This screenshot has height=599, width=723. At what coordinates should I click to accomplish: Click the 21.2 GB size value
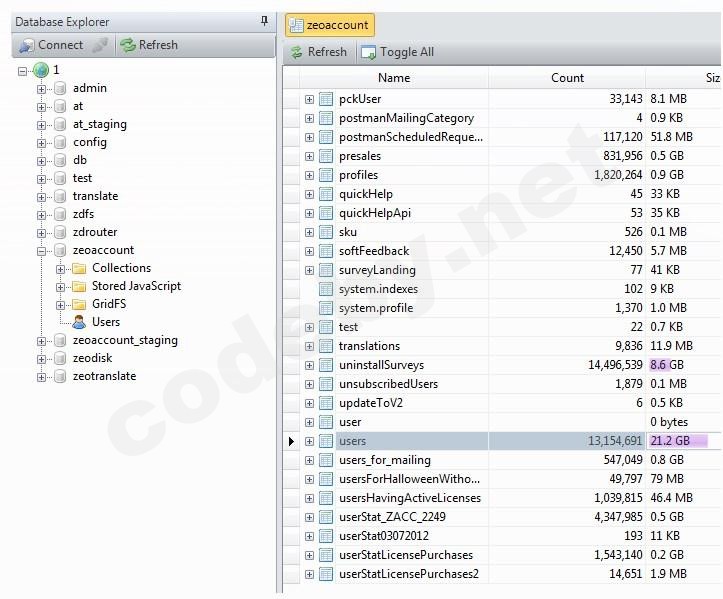[x=670, y=441]
